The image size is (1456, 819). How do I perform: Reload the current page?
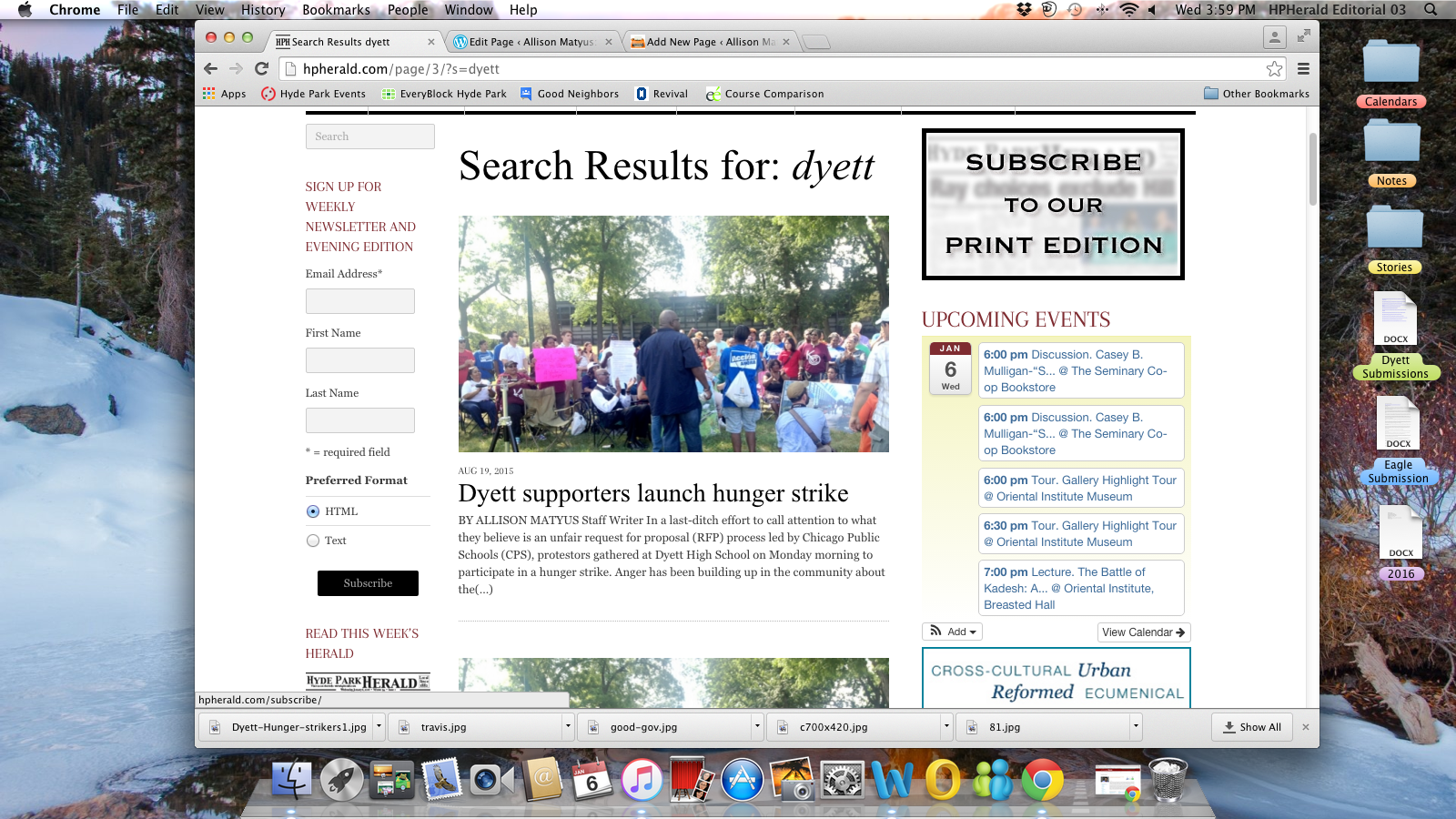pos(261,68)
